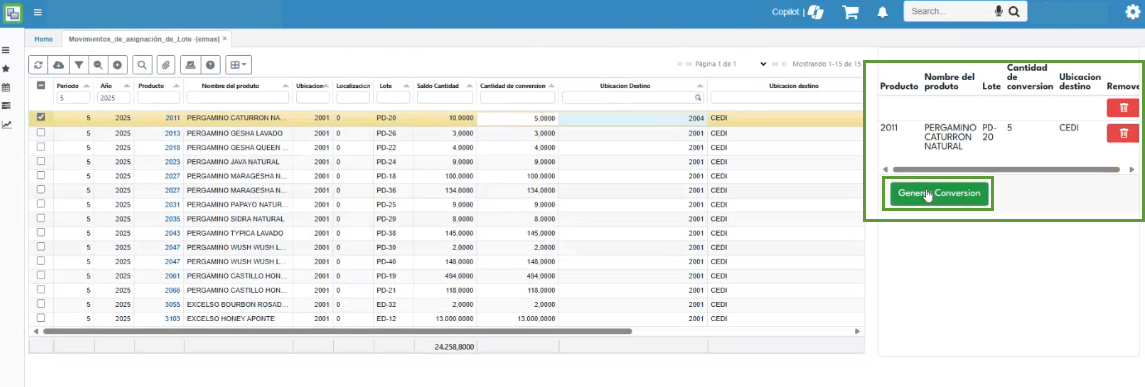Click the stamp toolbar icon
Screen dimensions: 1145x387
click(191, 65)
